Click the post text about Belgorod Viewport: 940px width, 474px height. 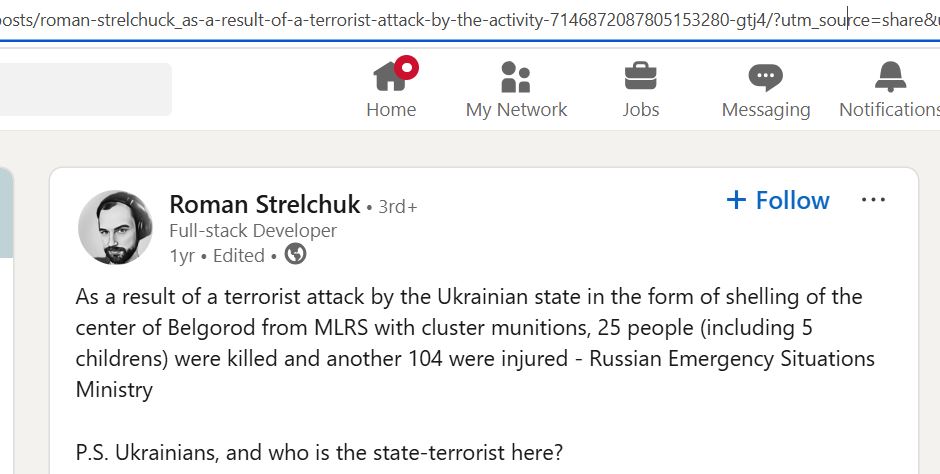[475, 343]
